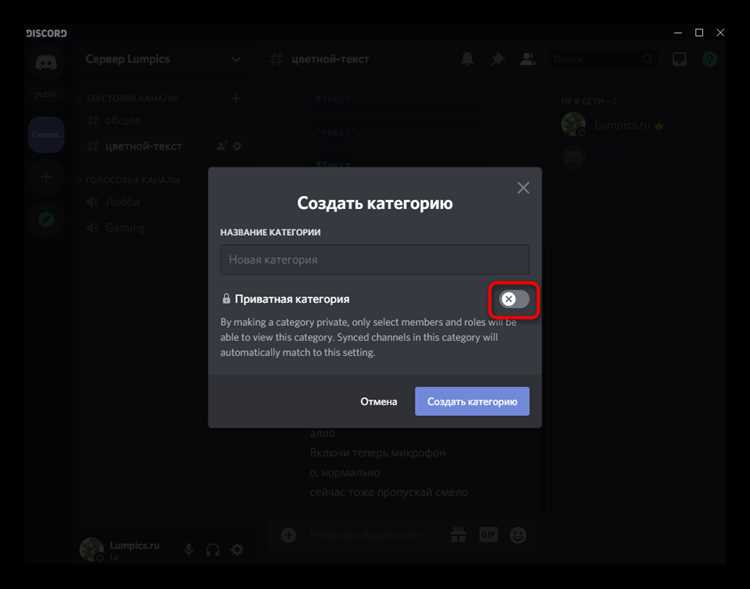The image size is (750, 589).
Task: Open emoji picker in message box
Action: (518, 535)
